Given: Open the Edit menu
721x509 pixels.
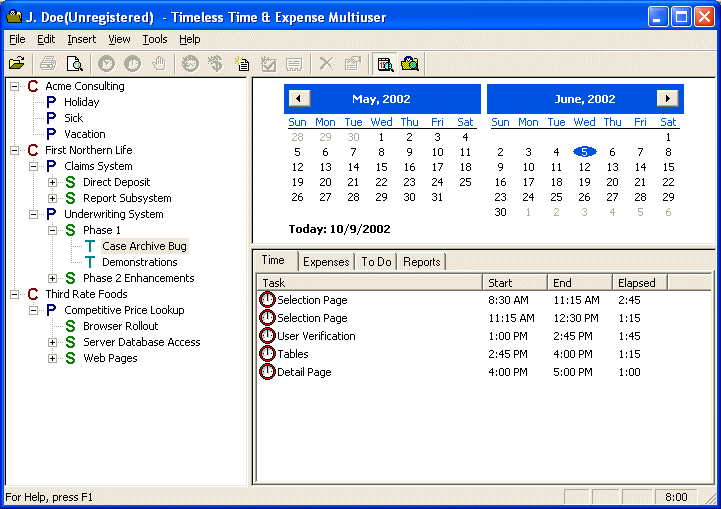Looking at the screenshot, I should tap(46, 40).
